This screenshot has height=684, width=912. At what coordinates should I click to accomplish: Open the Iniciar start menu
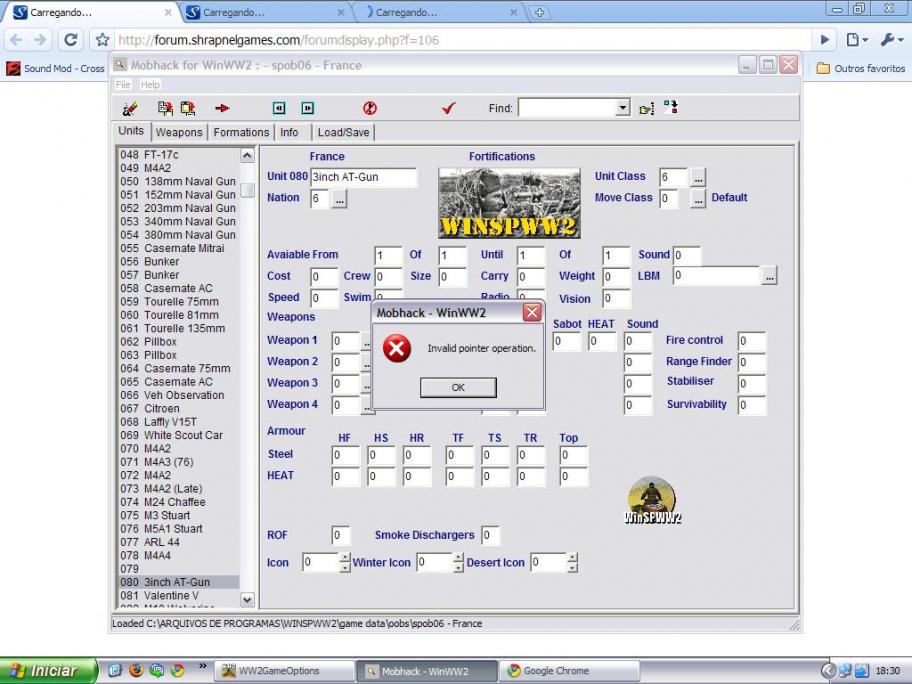(x=48, y=670)
